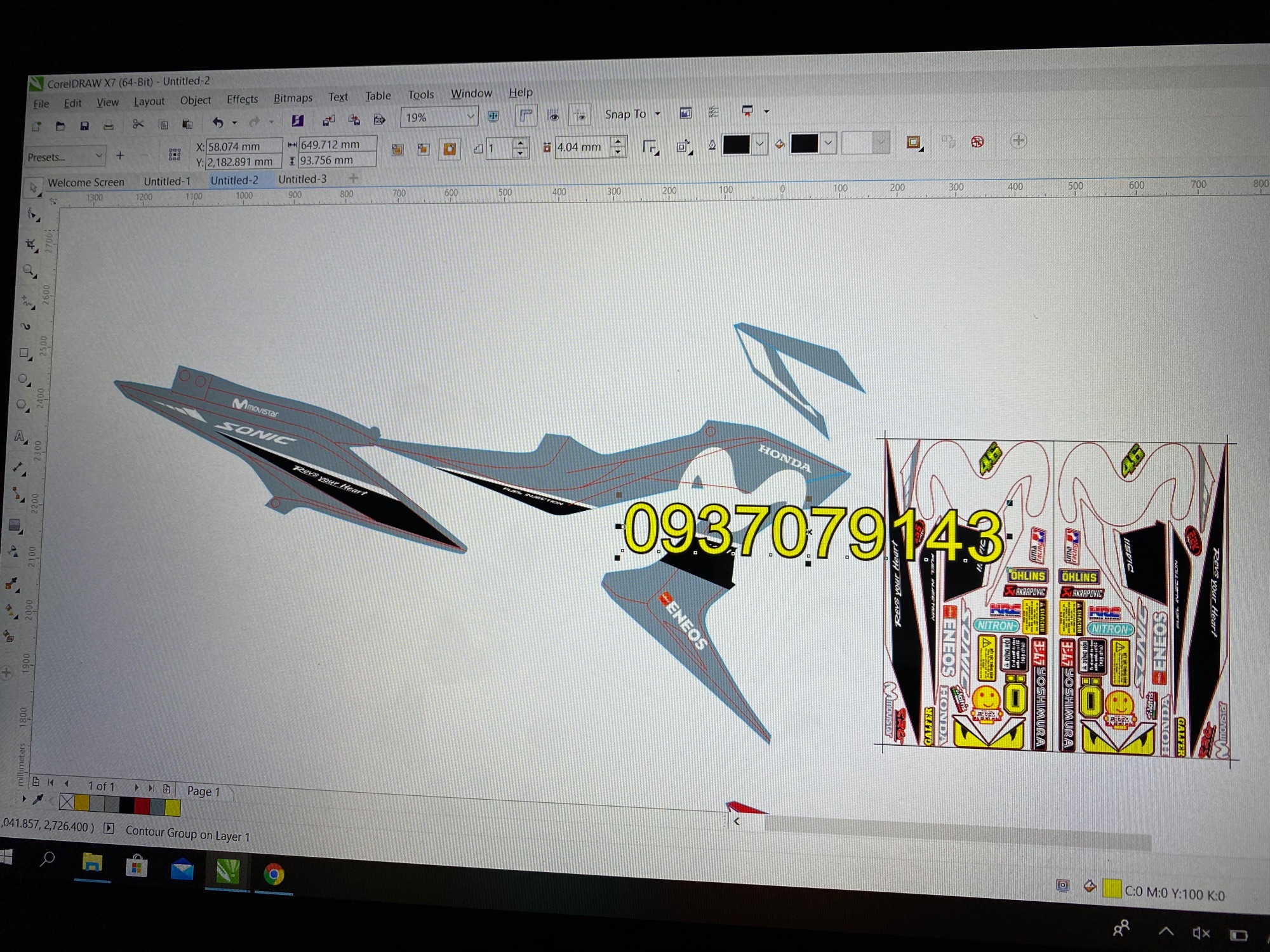
Task: Open the Effects menu
Action: tap(242, 99)
